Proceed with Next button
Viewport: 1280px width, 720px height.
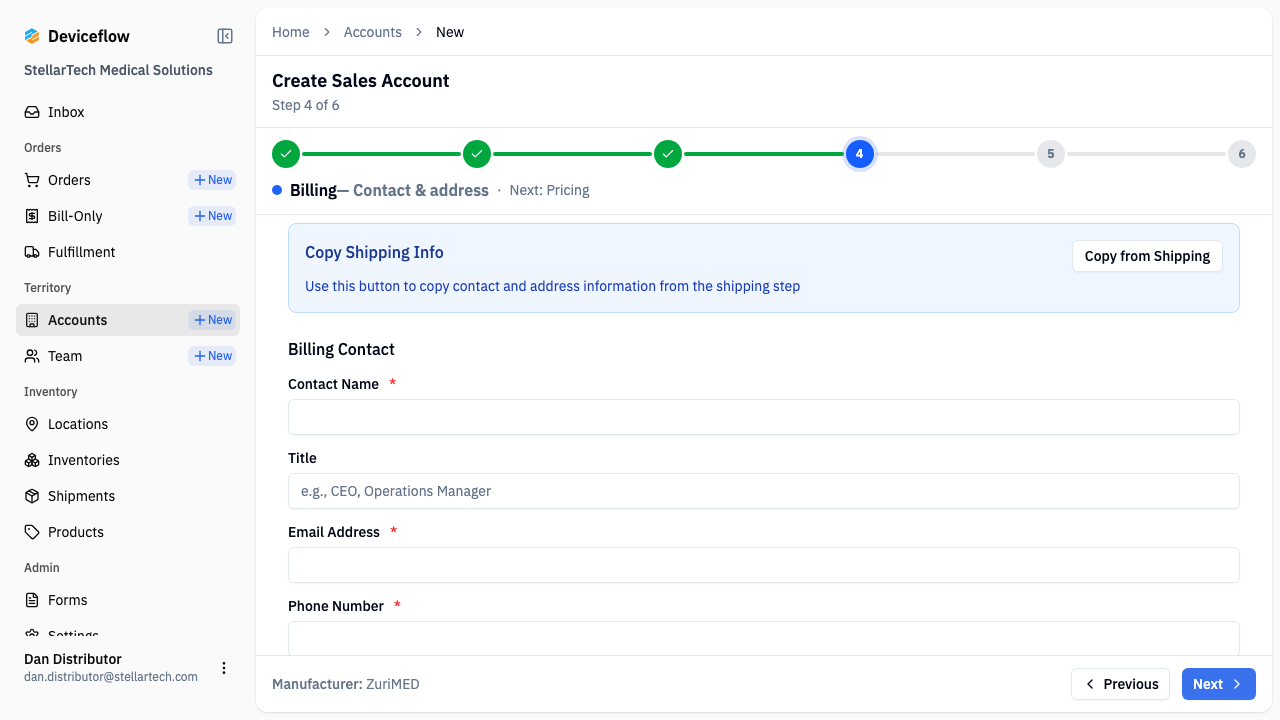click(1219, 684)
